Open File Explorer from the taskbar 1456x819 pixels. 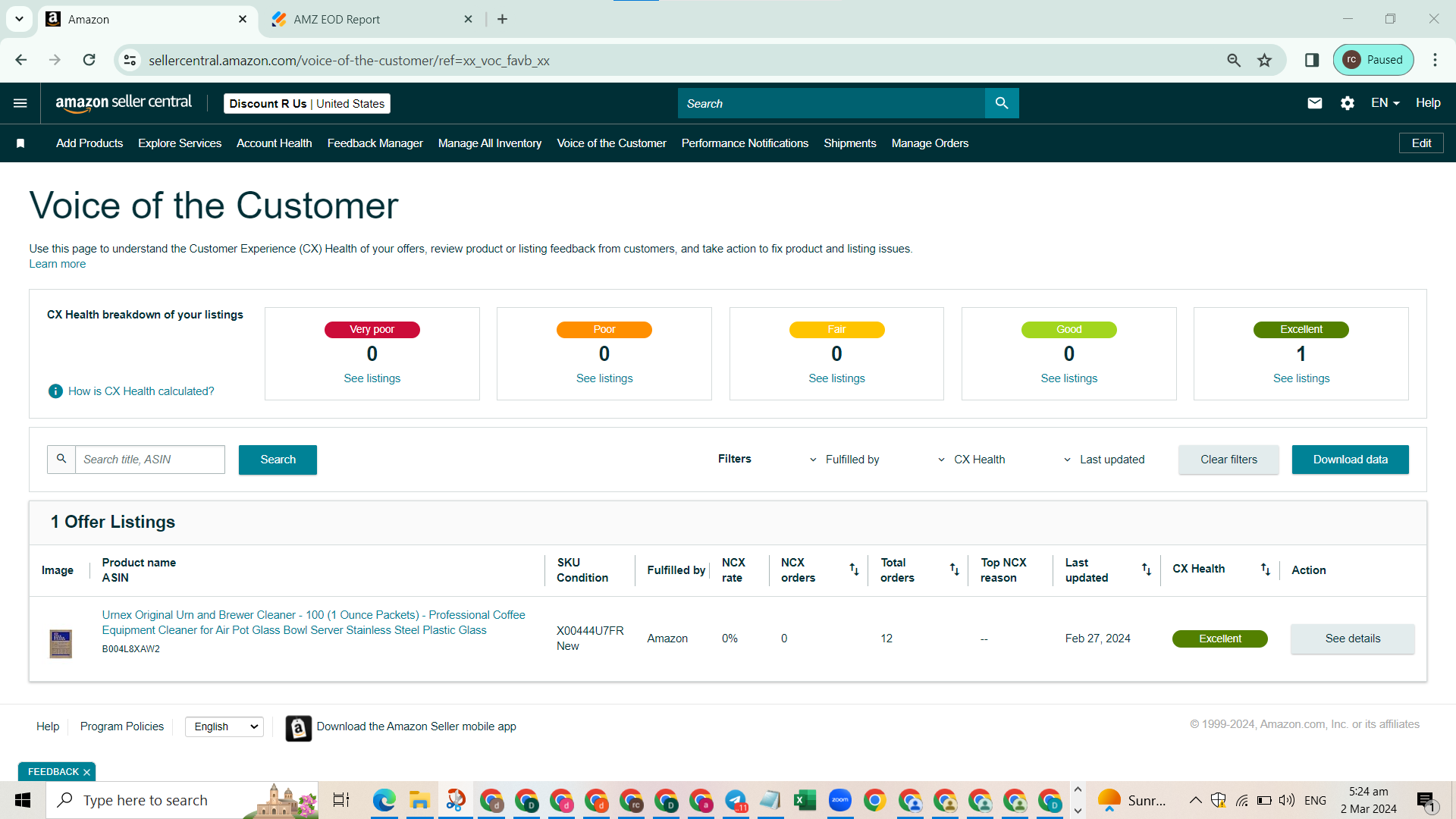[x=419, y=800]
